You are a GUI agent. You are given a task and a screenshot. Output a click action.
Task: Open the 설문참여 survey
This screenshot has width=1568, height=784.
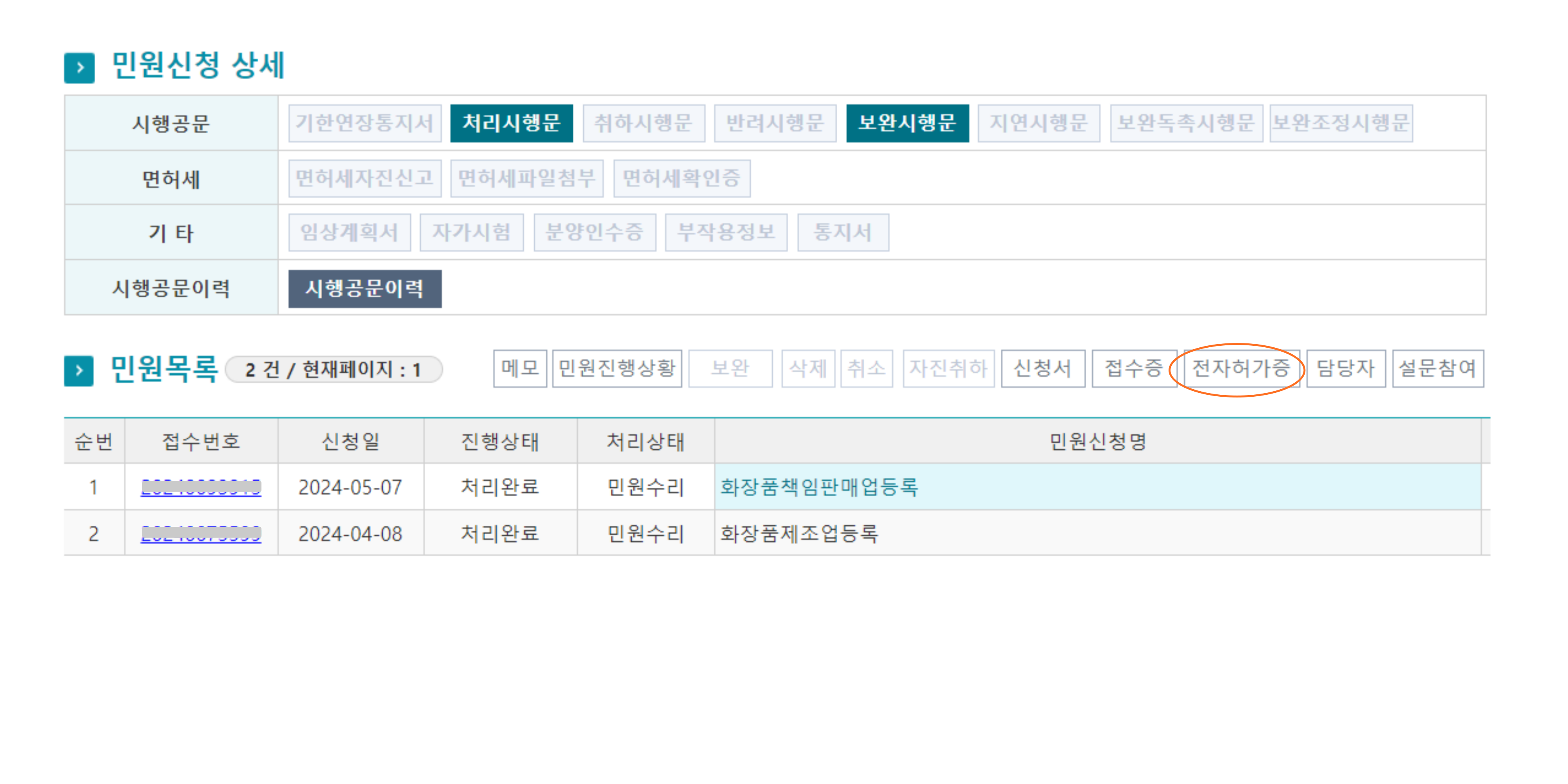[x=1437, y=368]
